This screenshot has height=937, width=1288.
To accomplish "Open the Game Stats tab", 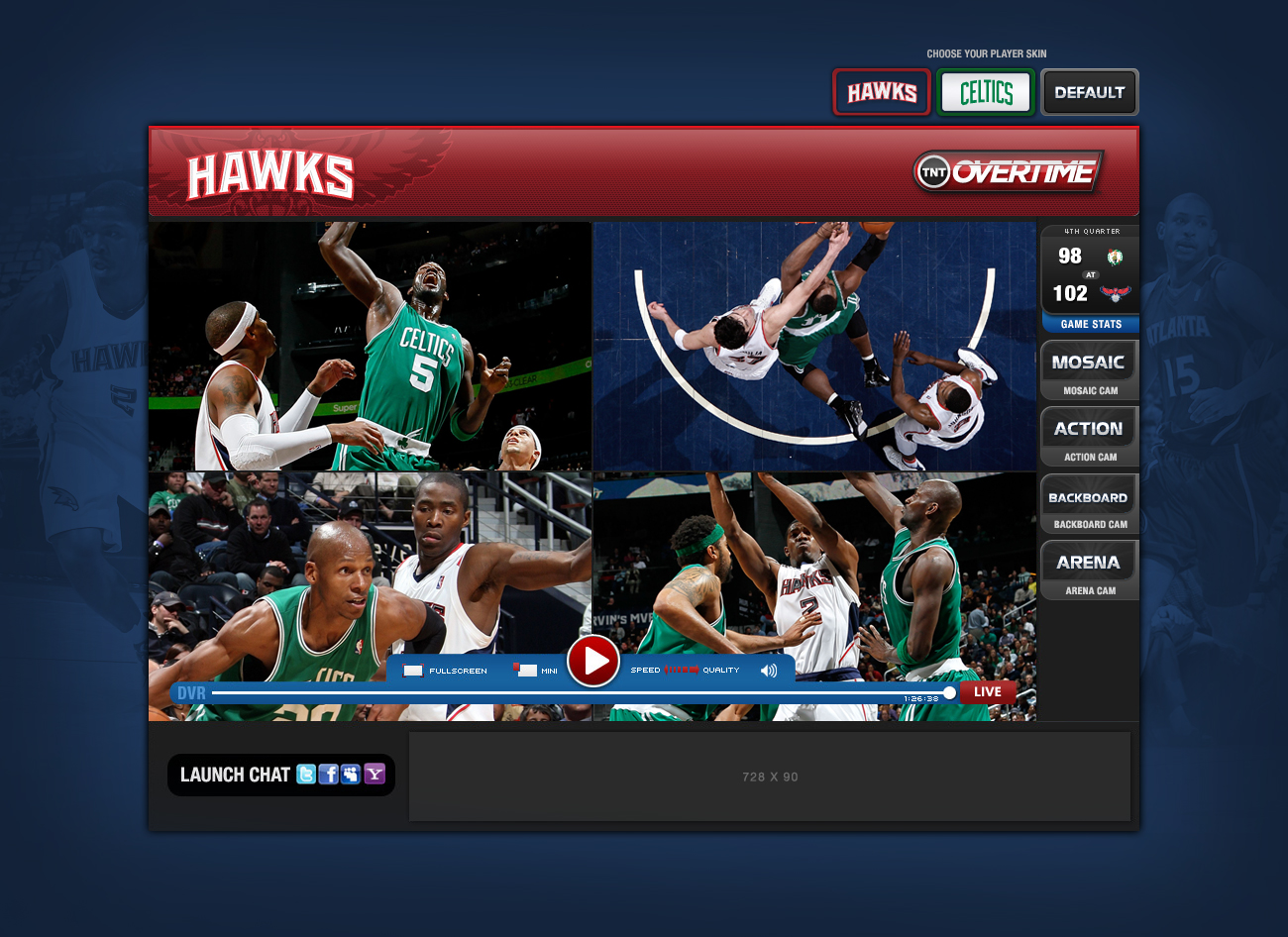I will [1090, 324].
